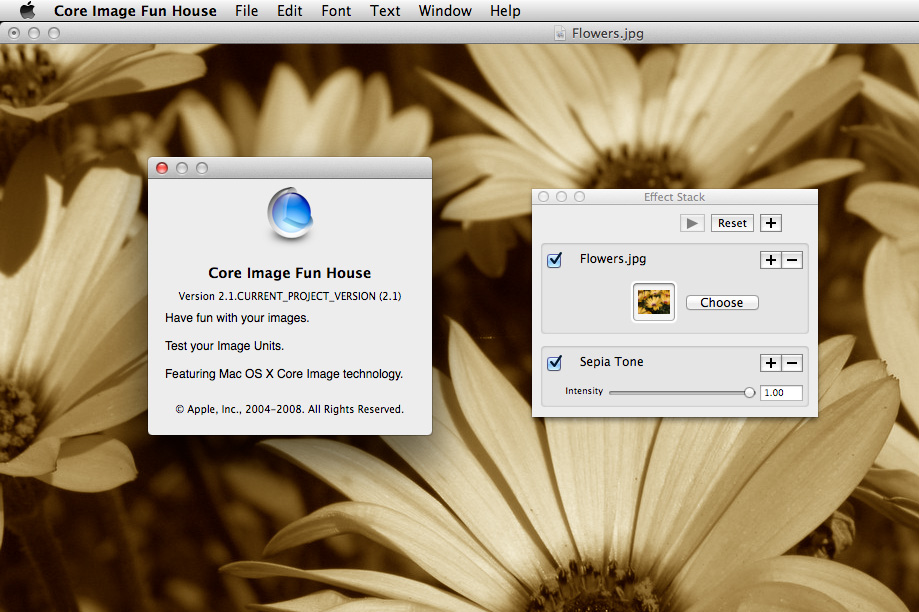Click the Choose button for Flowers.jpg
The height and width of the screenshot is (612, 919).
coord(722,302)
